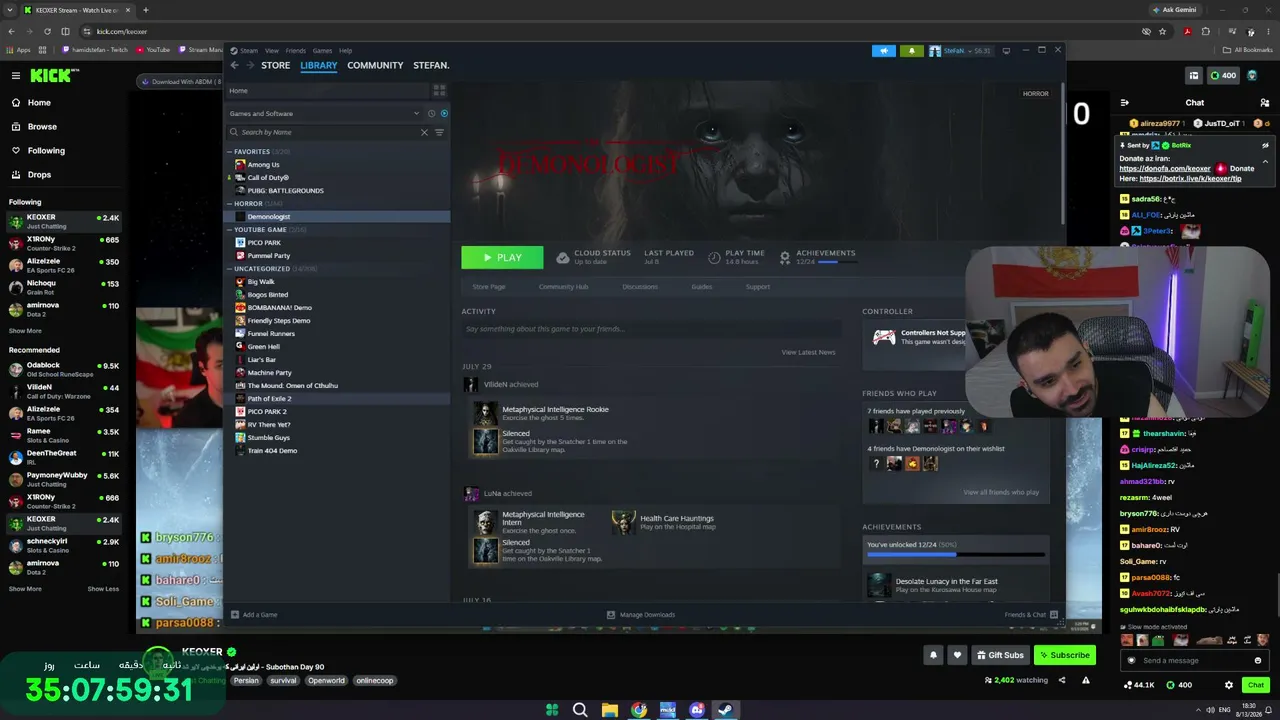Open Friends & Chat in Steam
This screenshot has width=1280, height=720.
(1031, 615)
